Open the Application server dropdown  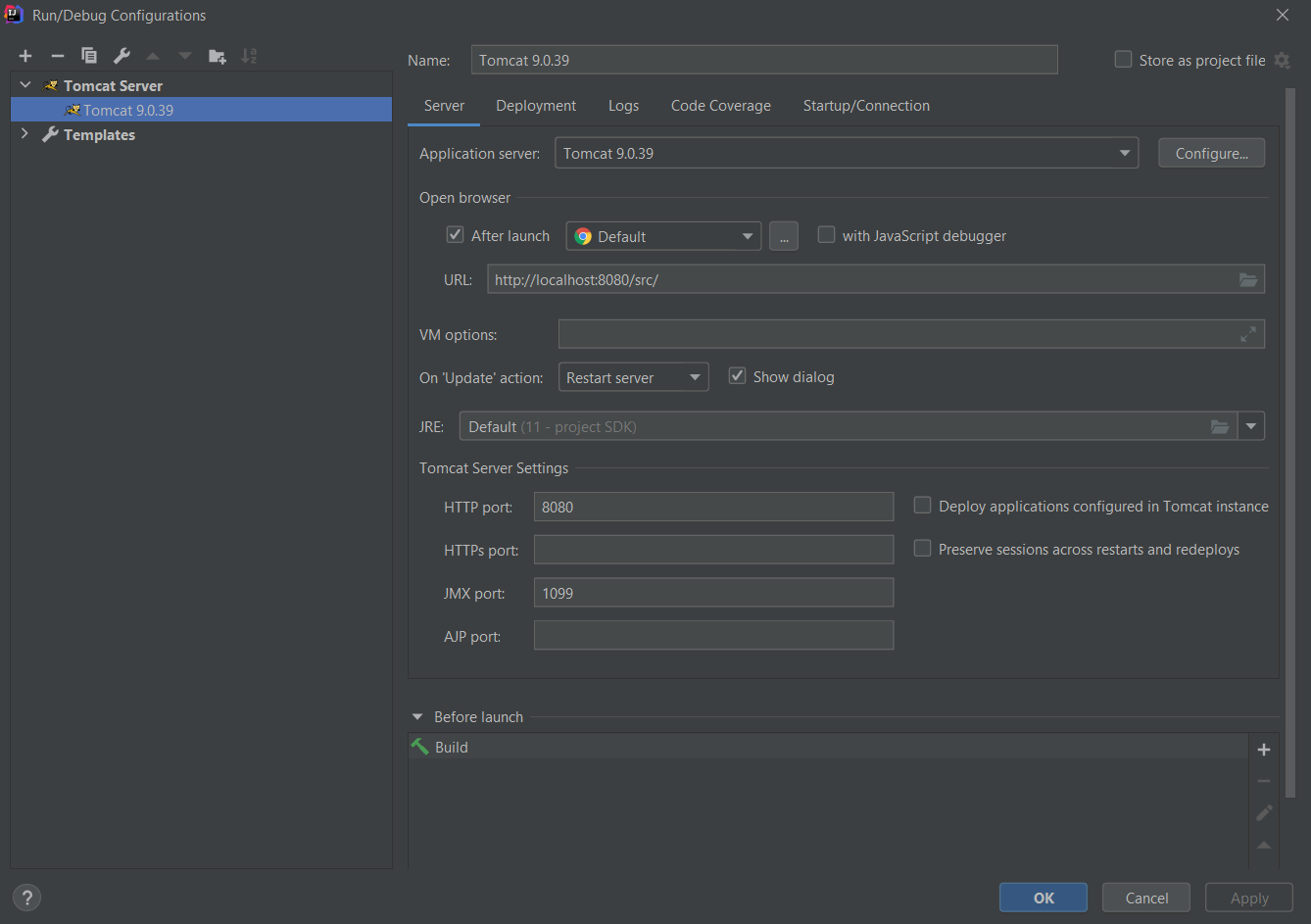click(847, 153)
